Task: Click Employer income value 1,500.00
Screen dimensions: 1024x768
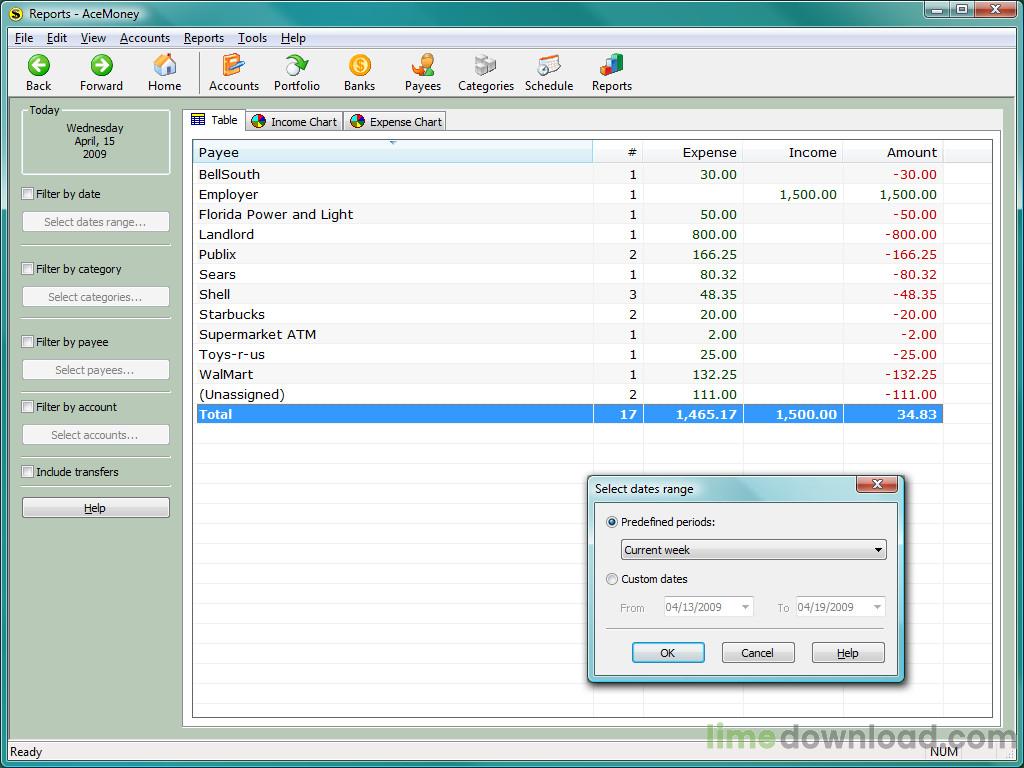Action: (x=808, y=195)
